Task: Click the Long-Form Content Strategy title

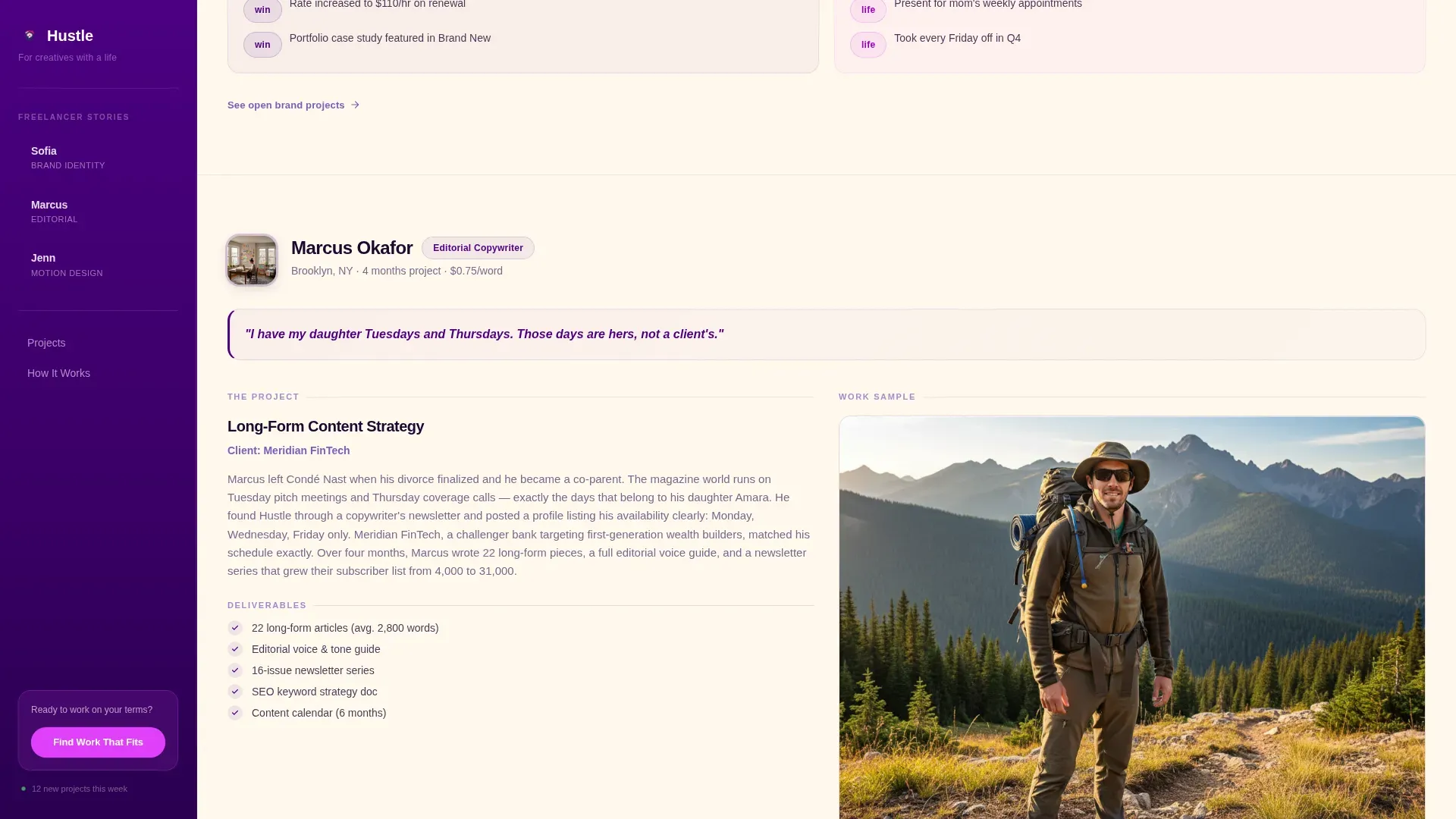Action: pos(325,426)
